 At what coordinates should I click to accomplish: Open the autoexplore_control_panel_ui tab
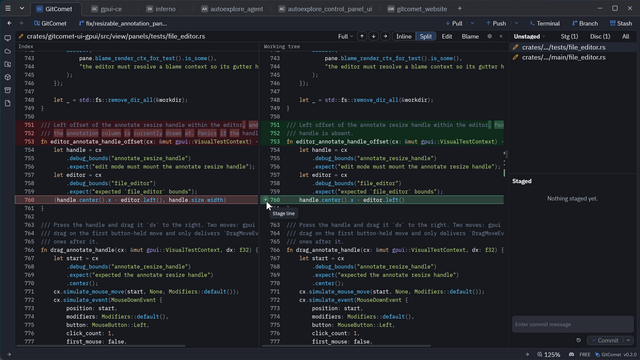pyautogui.click(x=325, y=9)
